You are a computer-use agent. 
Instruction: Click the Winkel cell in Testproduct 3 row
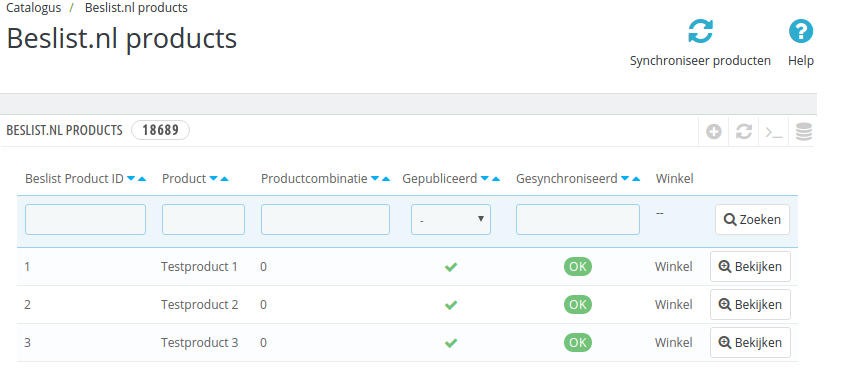pyautogui.click(x=674, y=343)
